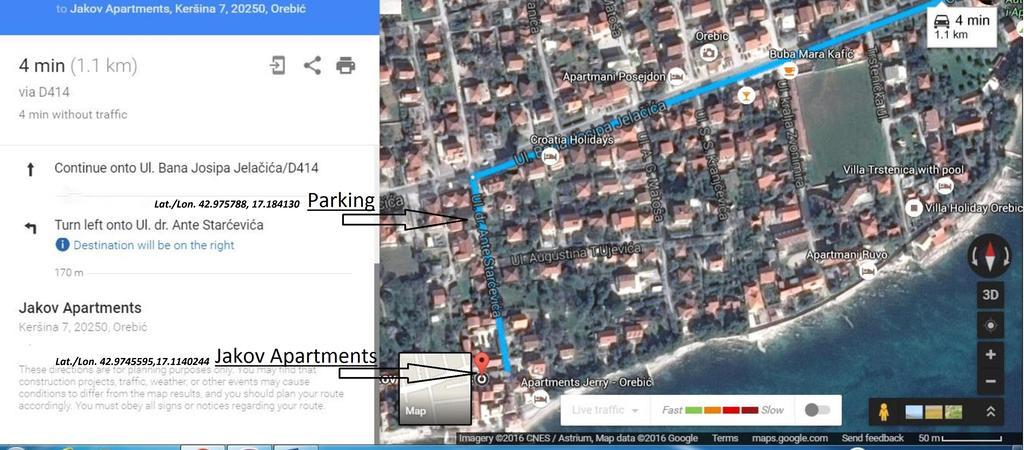Click the straight-ahead arrow direction icon

coord(30,170)
